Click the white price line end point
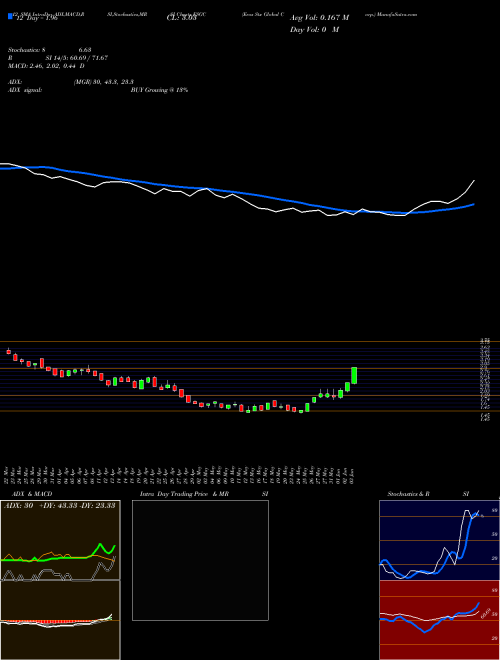500x660 pixels. click(474, 181)
